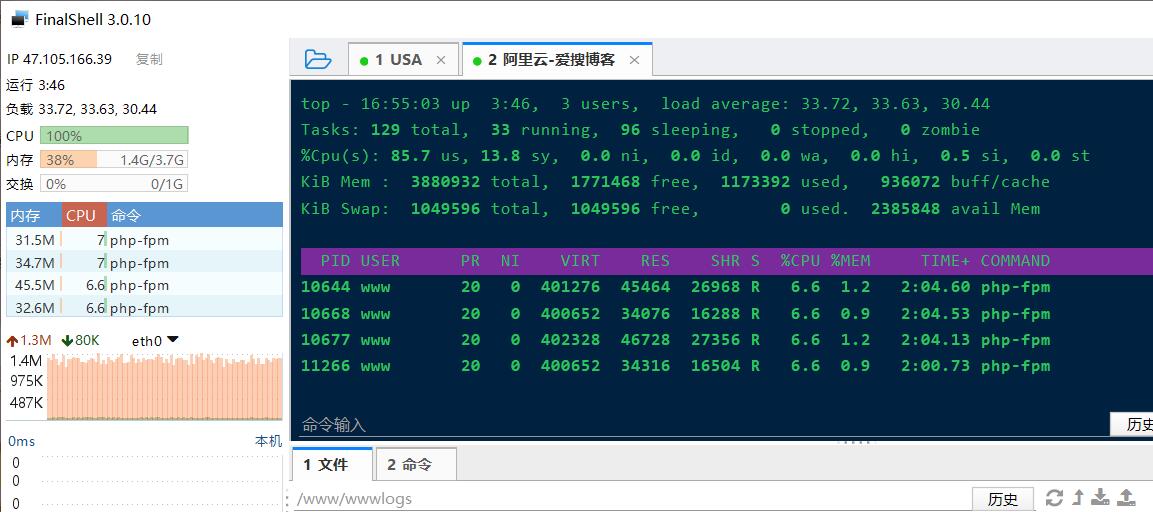
Task: Click the FinalShell app icon in title bar
Action: 19,19
